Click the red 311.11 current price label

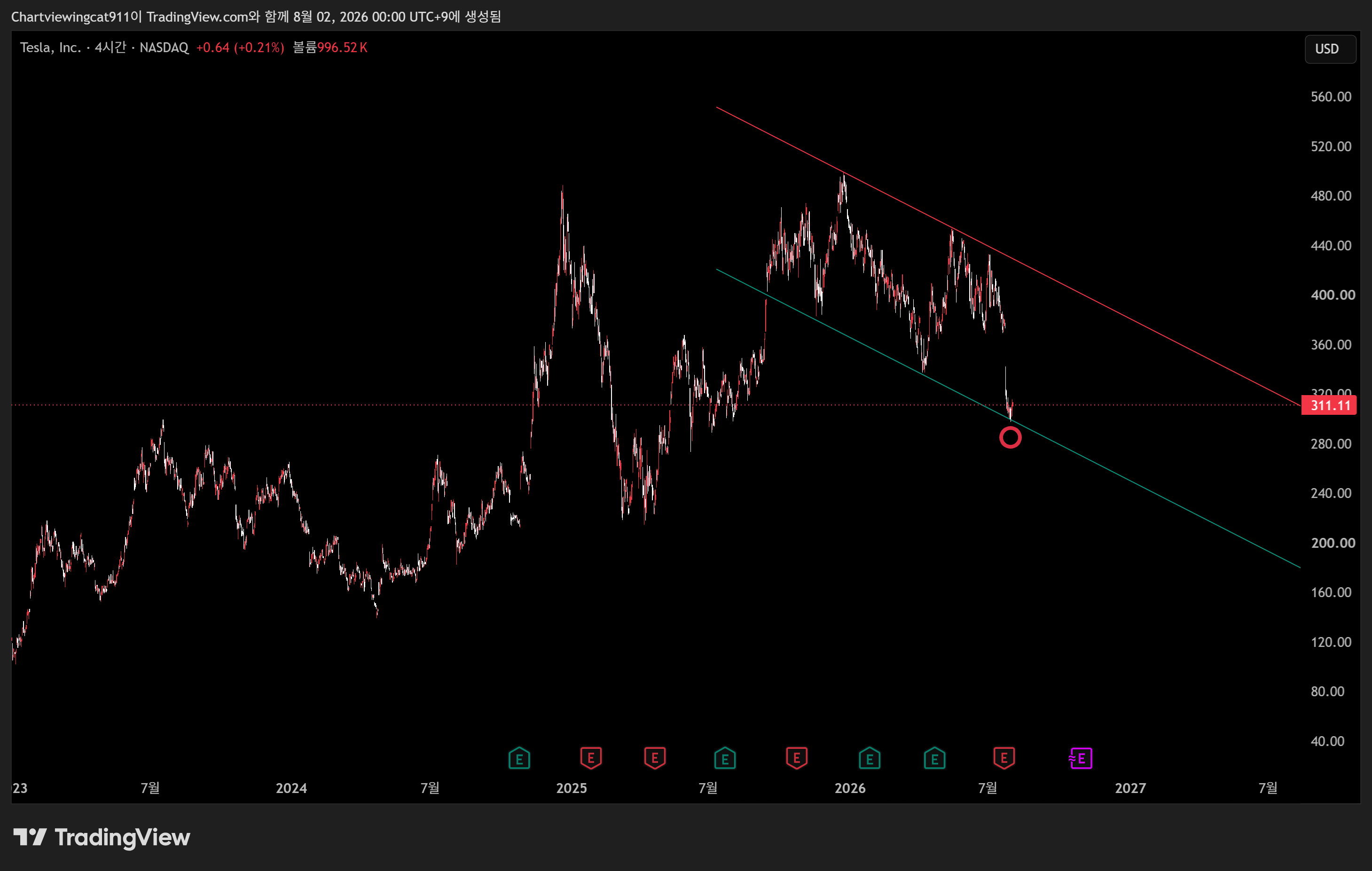pos(1329,405)
